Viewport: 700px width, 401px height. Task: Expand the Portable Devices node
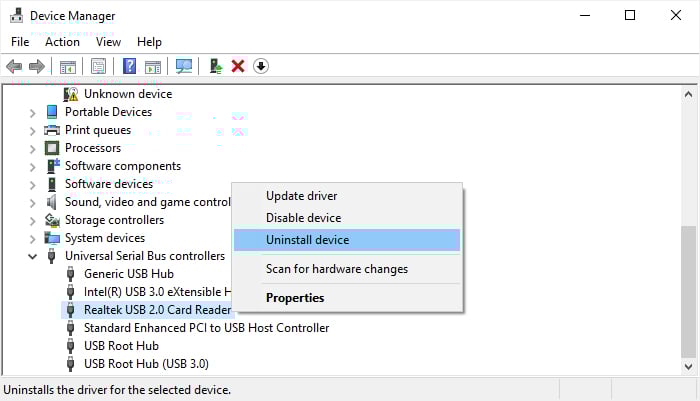(32, 113)
